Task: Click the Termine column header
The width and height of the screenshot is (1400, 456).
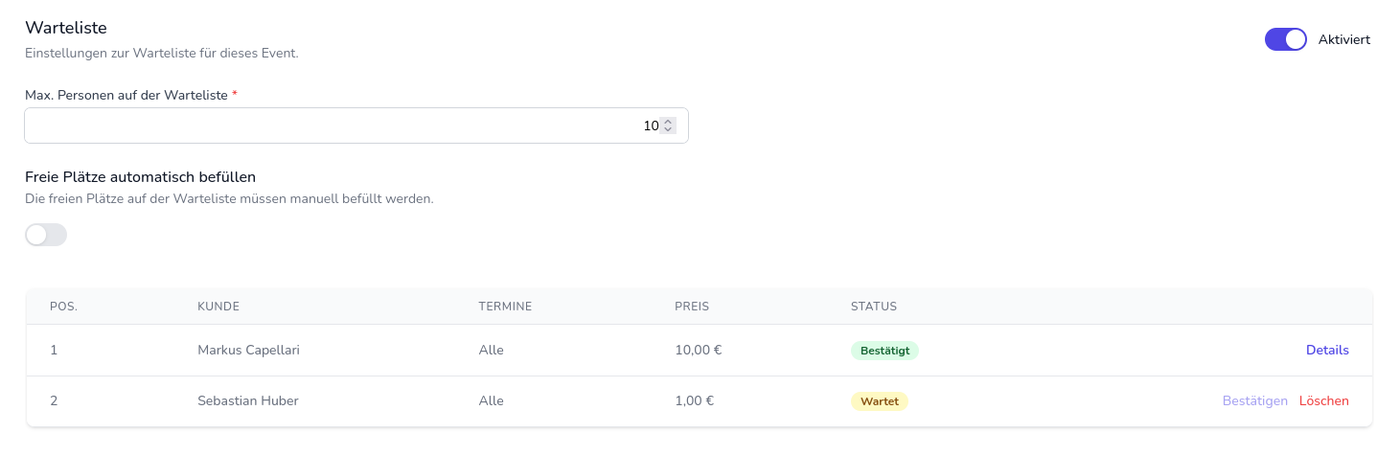Action: (x=505, y=306)
